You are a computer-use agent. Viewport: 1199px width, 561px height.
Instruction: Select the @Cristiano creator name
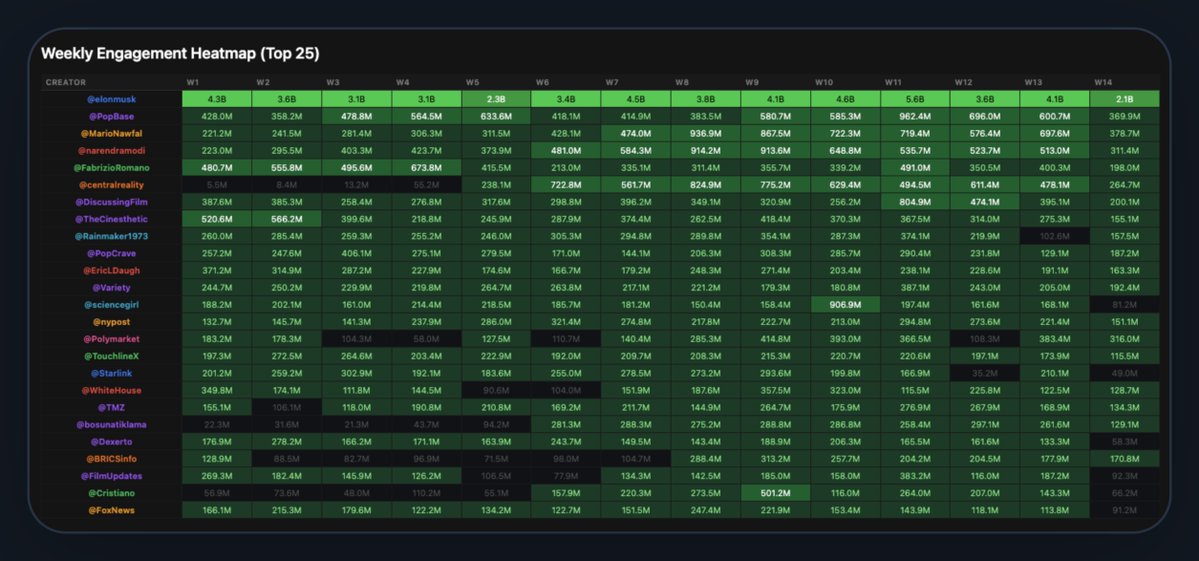(112, 493)
